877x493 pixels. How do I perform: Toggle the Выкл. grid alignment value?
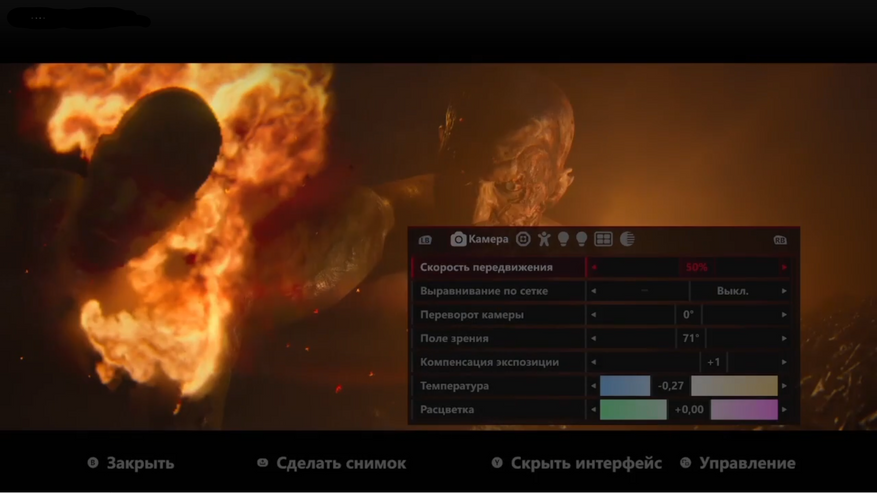click(732, 291)
